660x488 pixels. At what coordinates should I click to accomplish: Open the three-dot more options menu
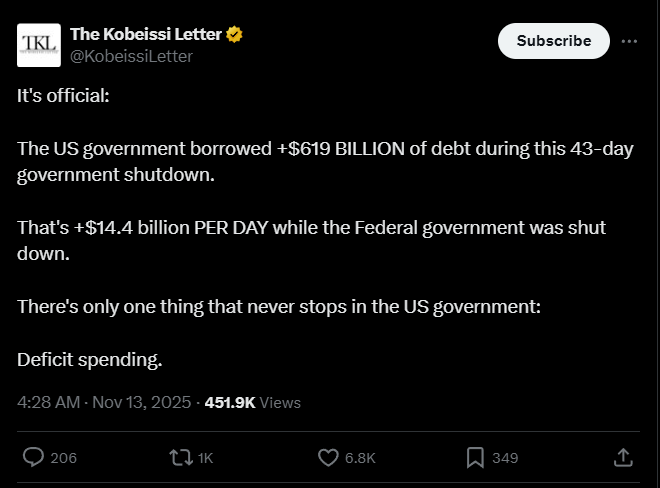click(x=629, y=41)
